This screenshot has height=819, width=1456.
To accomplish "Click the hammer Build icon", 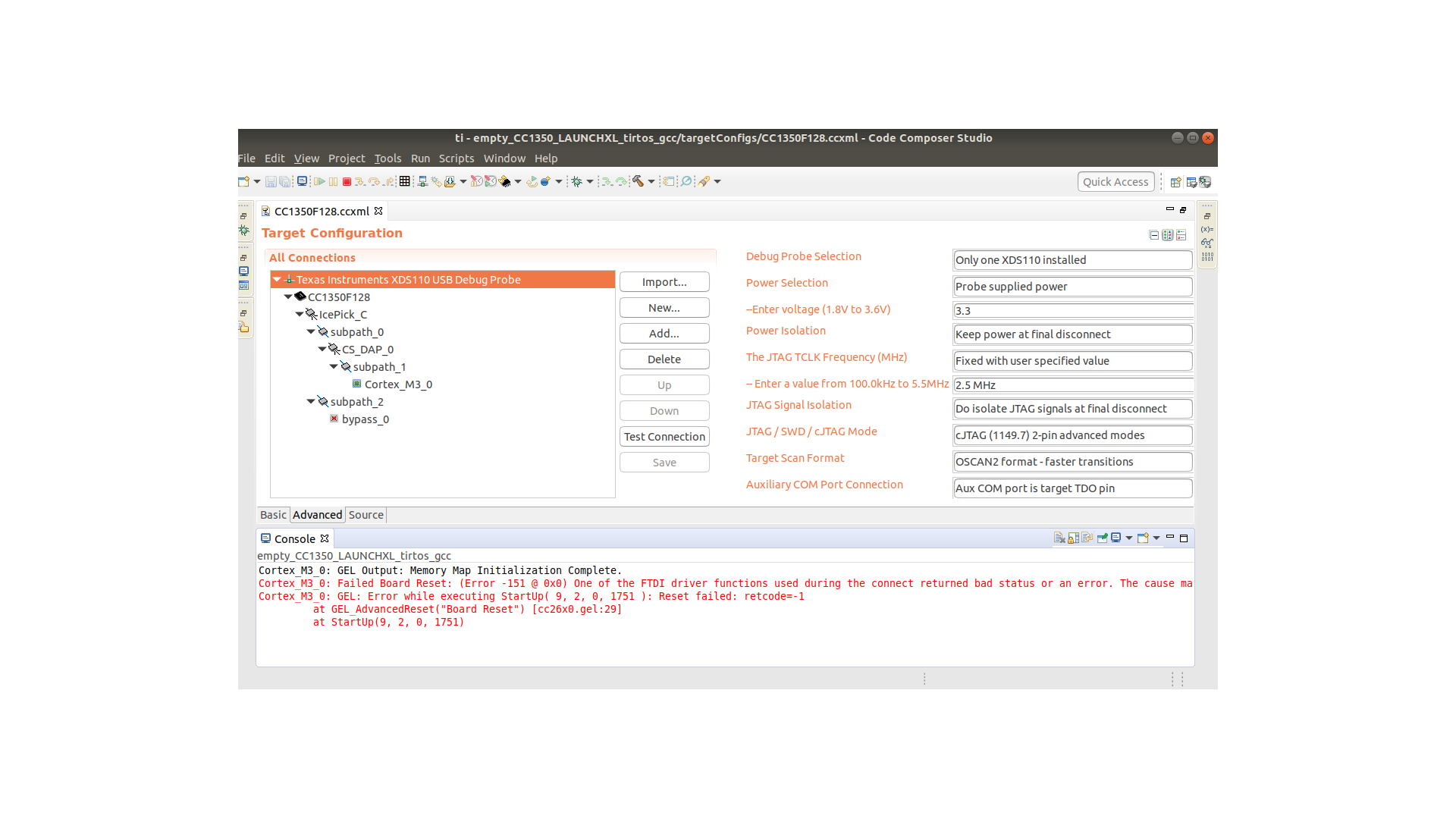I will point(638,182).
